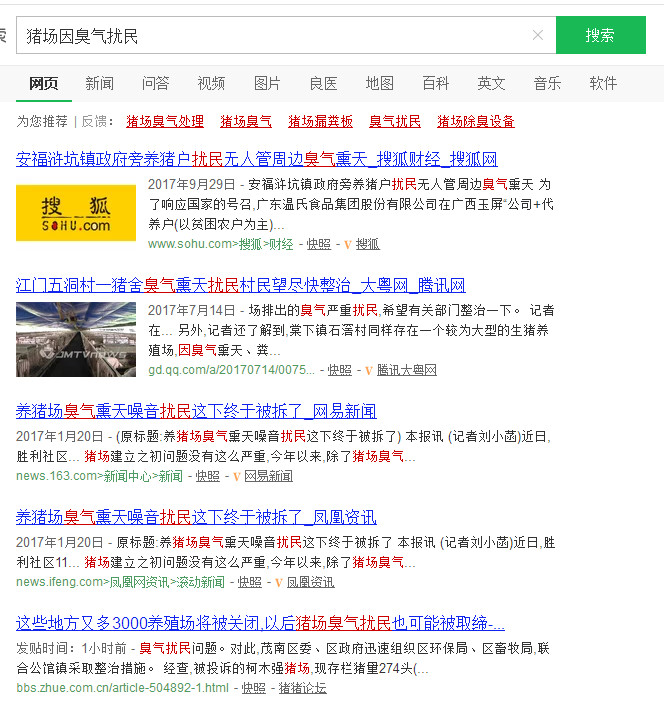Click the 反馈 link near recommendations
The height and width of the screenshot is (707, 664).
(94, 121)
